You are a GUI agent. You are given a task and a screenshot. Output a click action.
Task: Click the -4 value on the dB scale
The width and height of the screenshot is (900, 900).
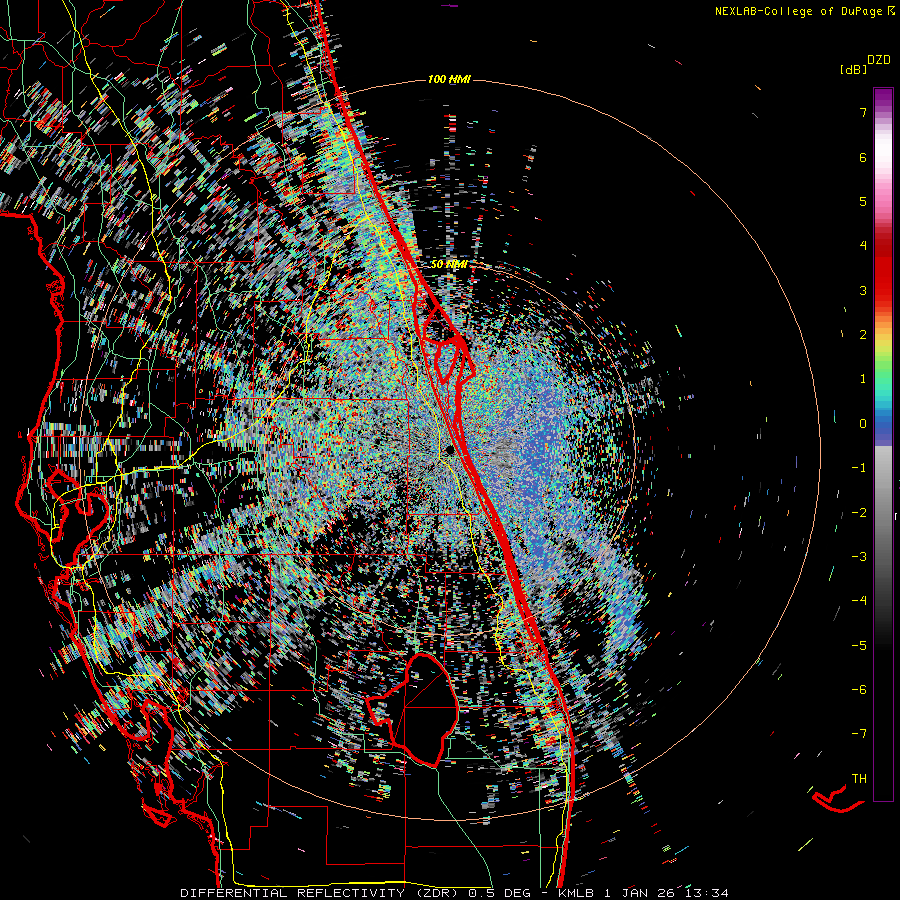tap(859, 601)
